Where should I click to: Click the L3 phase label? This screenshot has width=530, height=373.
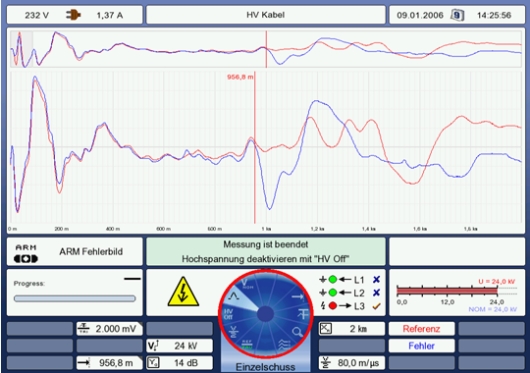tap(359, 306)
